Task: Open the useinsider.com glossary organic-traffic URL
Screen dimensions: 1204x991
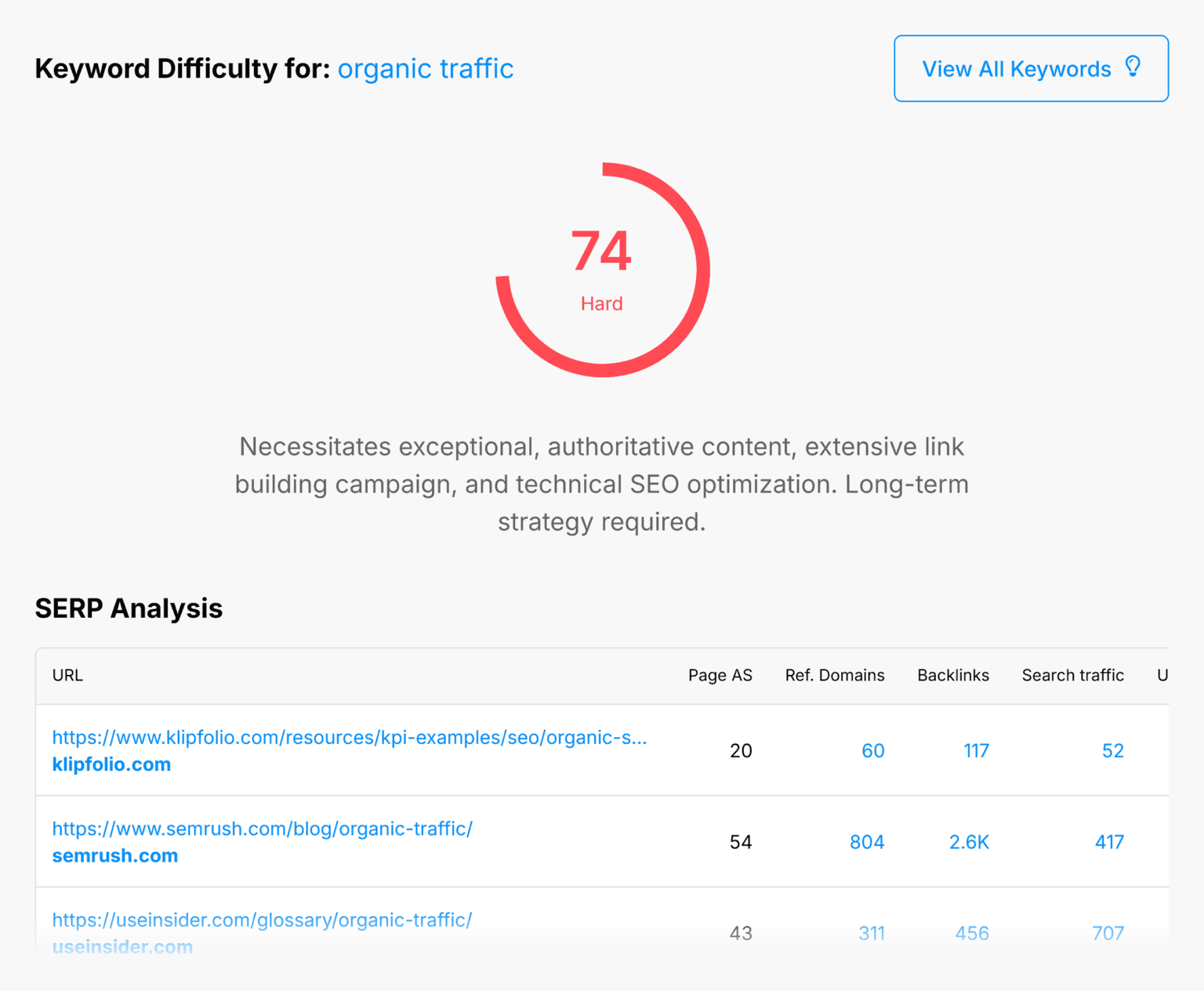Action: (262, 920)
